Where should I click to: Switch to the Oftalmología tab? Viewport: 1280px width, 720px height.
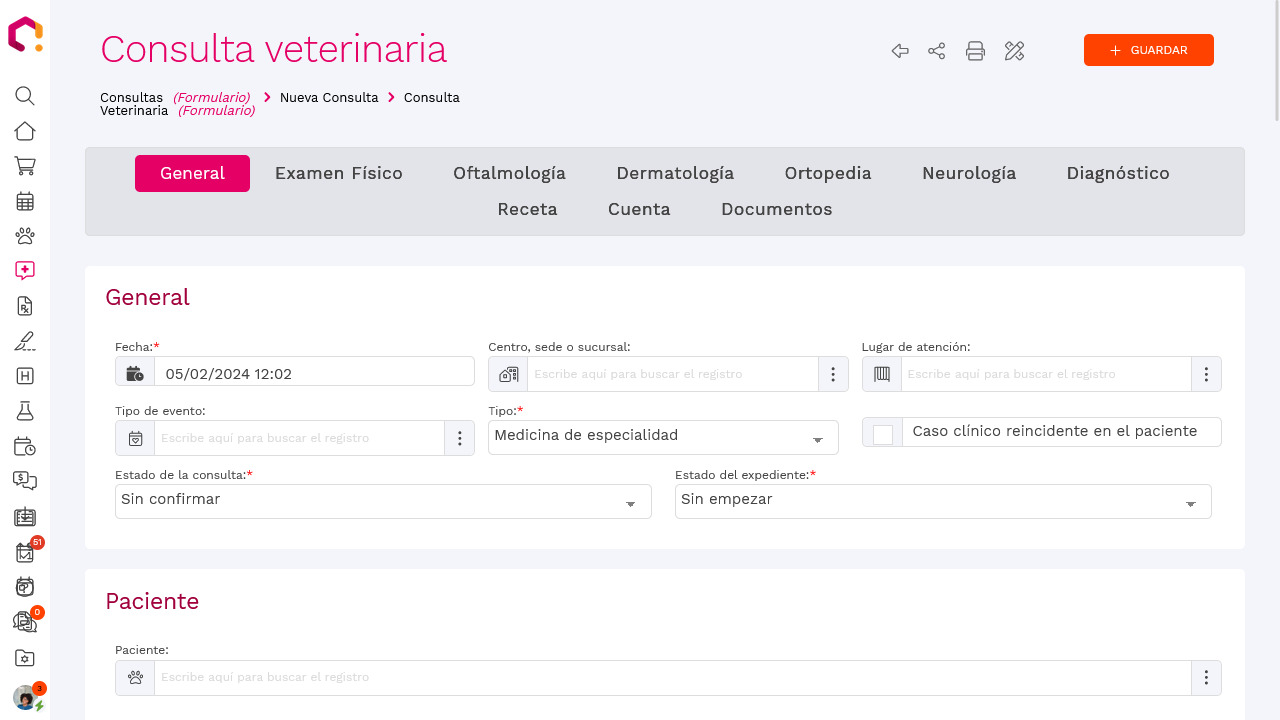click(509, 173)
